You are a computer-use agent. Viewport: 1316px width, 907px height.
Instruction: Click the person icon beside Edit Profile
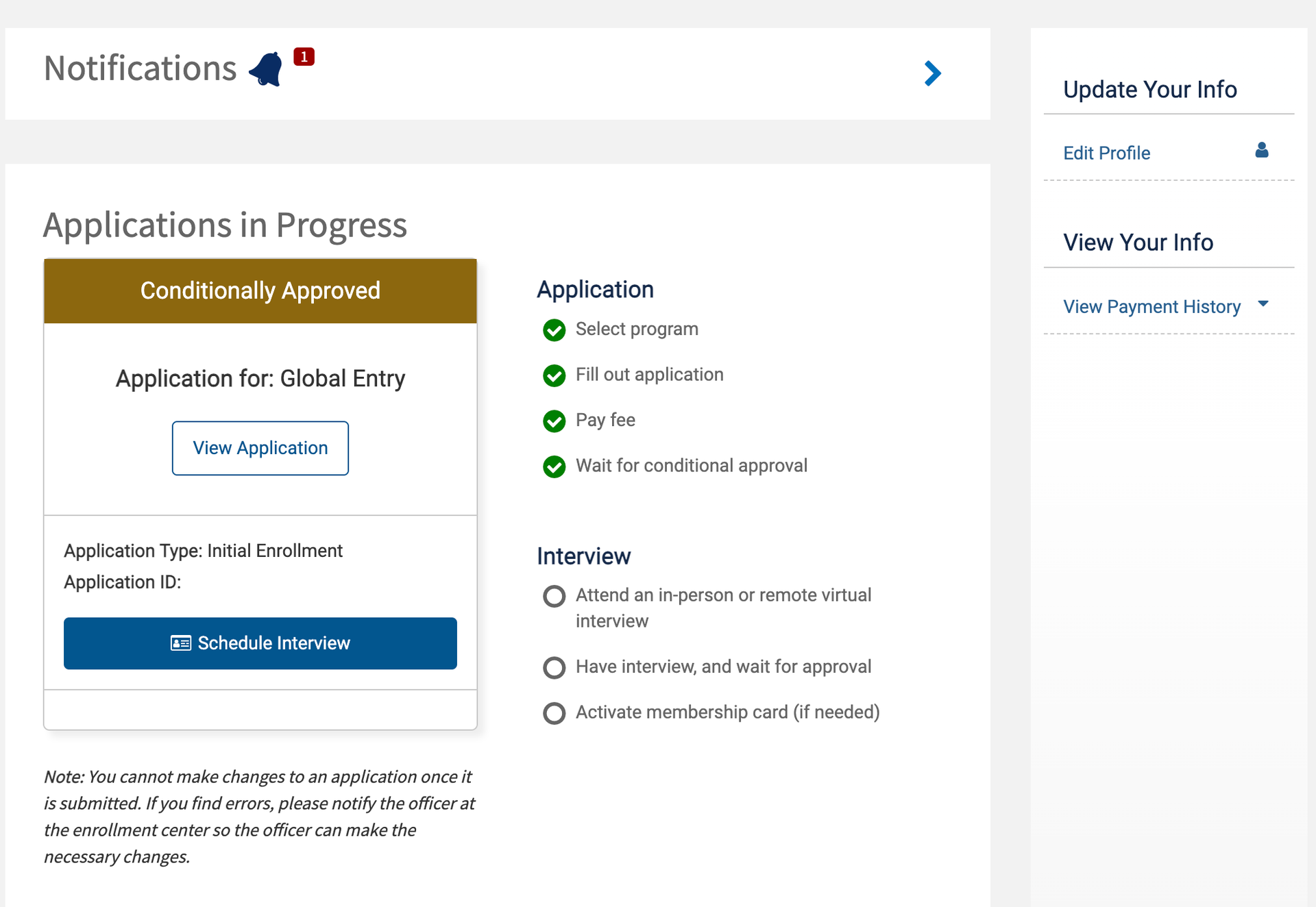point(1262,151)
